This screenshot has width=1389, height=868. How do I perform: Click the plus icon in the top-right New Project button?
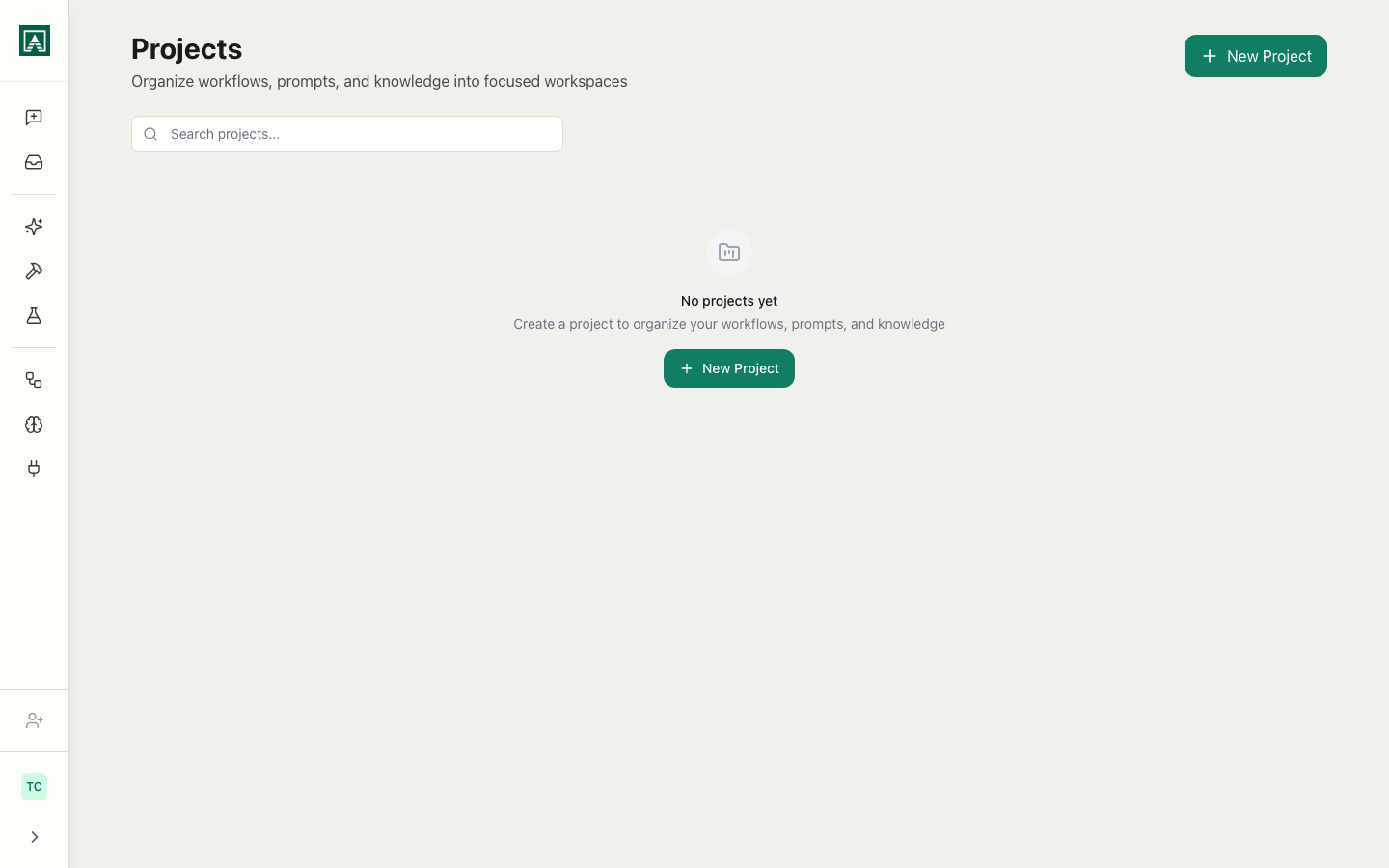pyautogui.click(x=1209, y=56)
